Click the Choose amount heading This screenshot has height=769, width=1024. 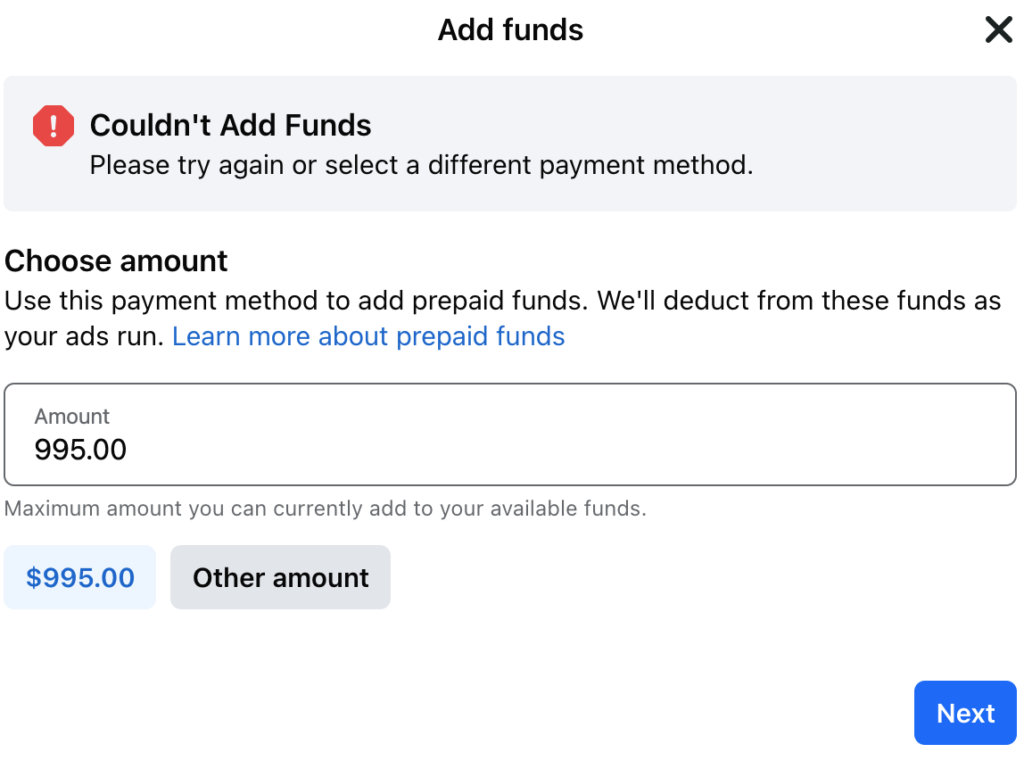[x=116, y=261]
